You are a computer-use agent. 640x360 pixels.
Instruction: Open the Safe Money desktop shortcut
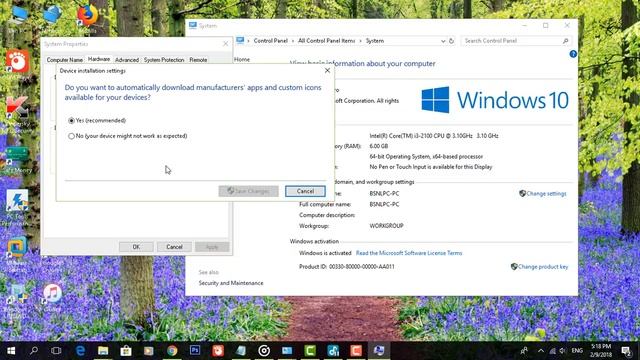17,160
